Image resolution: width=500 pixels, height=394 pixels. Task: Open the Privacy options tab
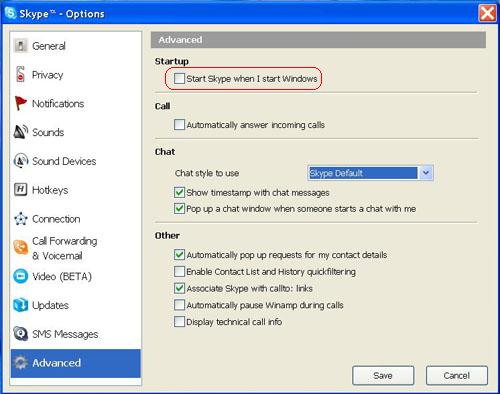click(x=76, y=74)
